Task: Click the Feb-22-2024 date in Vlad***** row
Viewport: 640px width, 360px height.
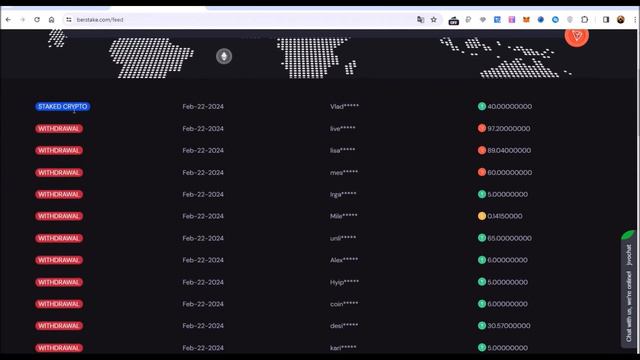Action: pos(203,107)
